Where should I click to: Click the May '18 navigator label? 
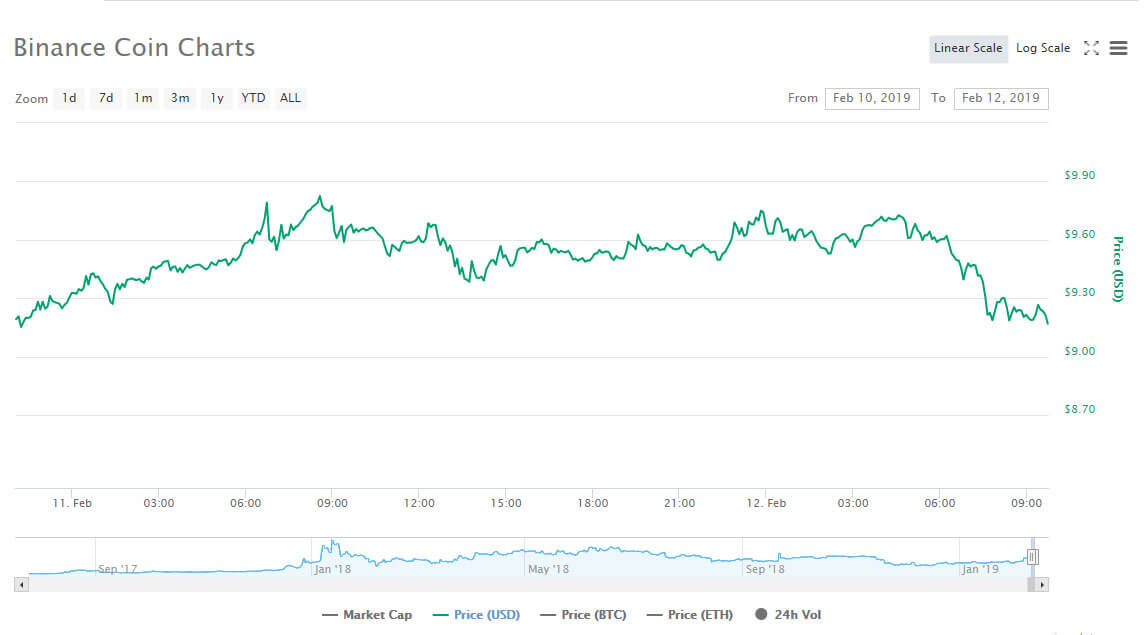point(548,568)
